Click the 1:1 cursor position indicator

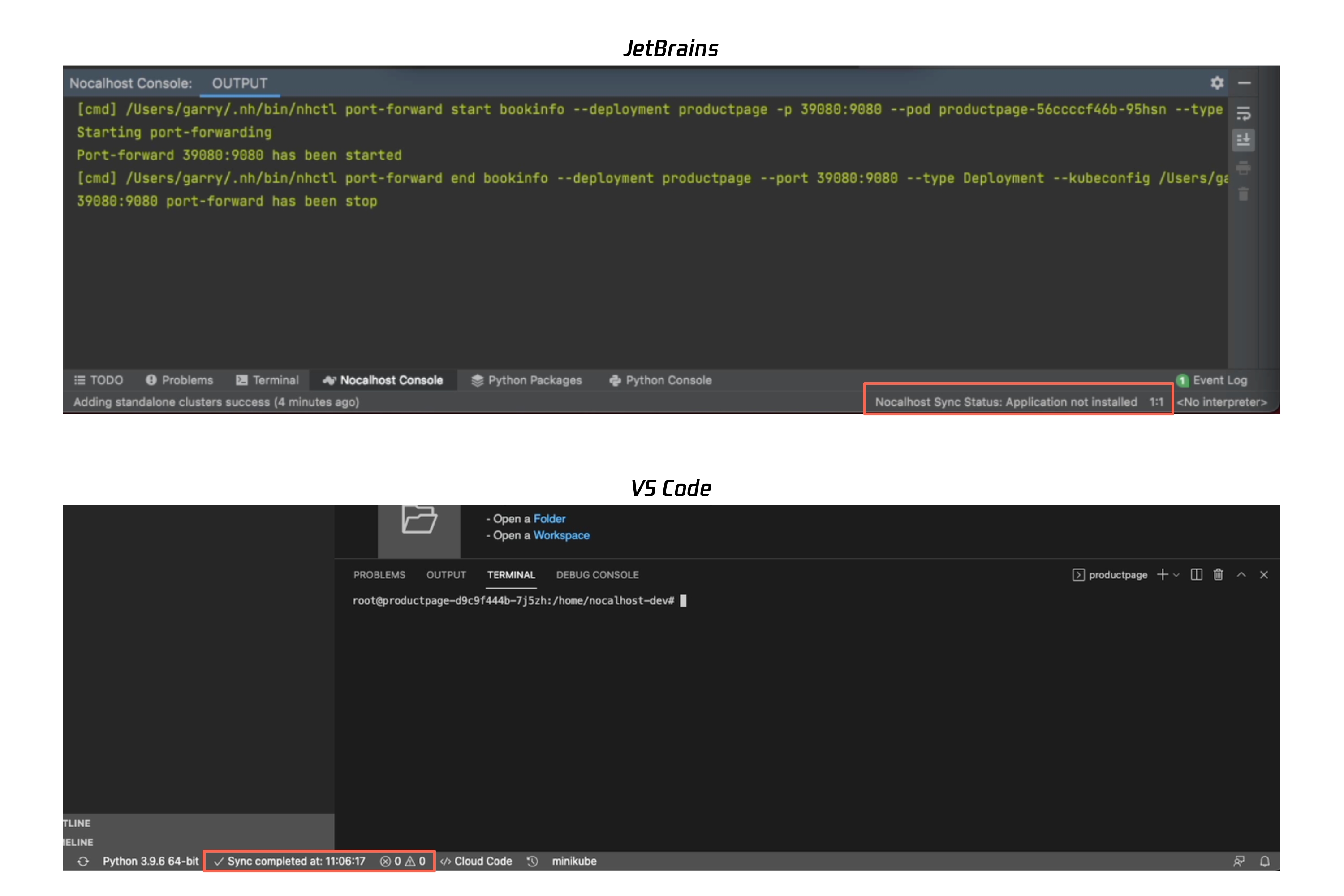[1157, 402]
